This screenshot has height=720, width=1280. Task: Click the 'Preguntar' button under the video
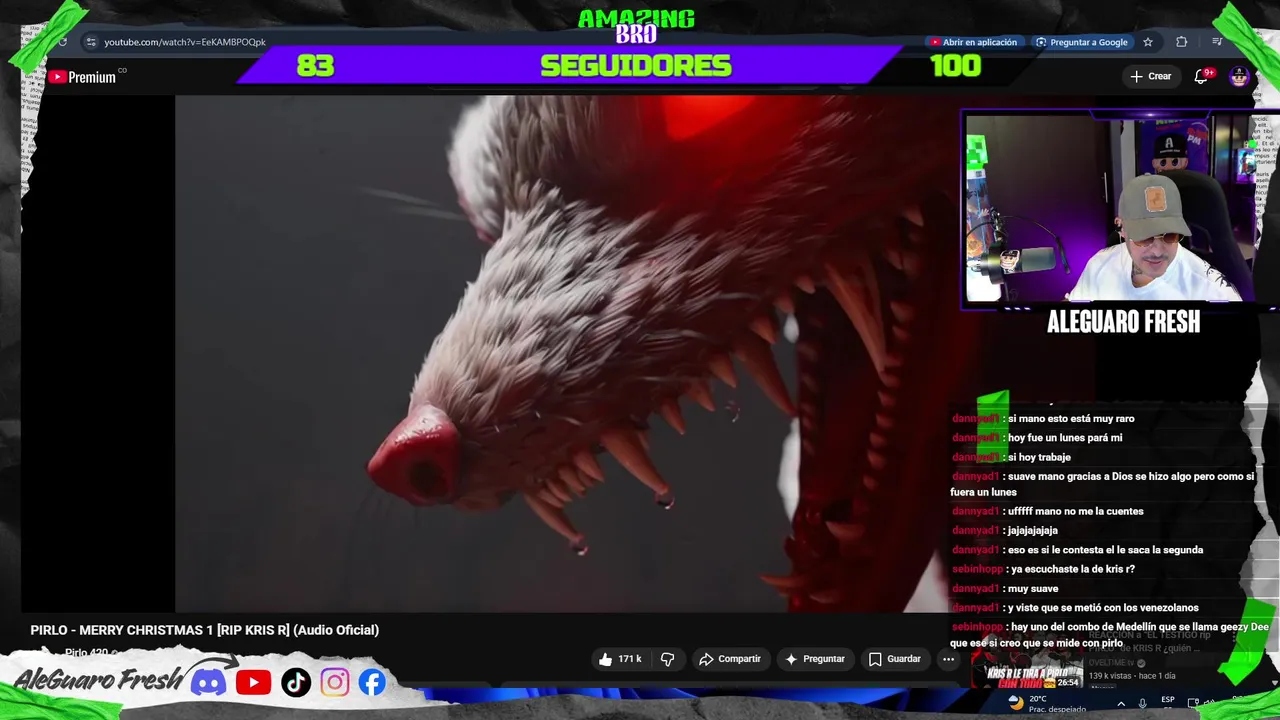coord(815,659)
